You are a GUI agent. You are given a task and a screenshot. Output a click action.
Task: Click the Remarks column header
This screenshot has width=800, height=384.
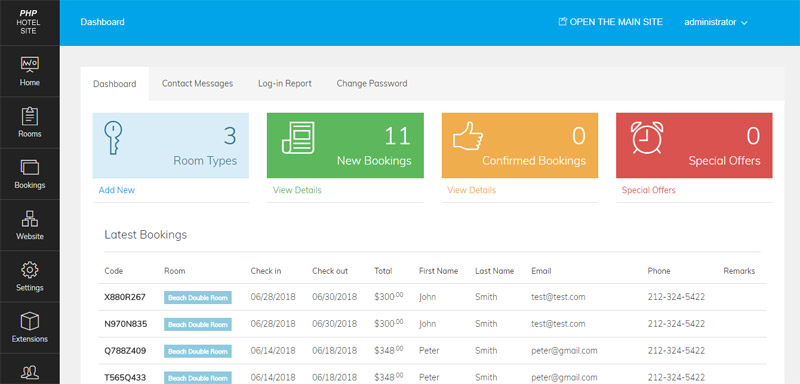[739, 271]
